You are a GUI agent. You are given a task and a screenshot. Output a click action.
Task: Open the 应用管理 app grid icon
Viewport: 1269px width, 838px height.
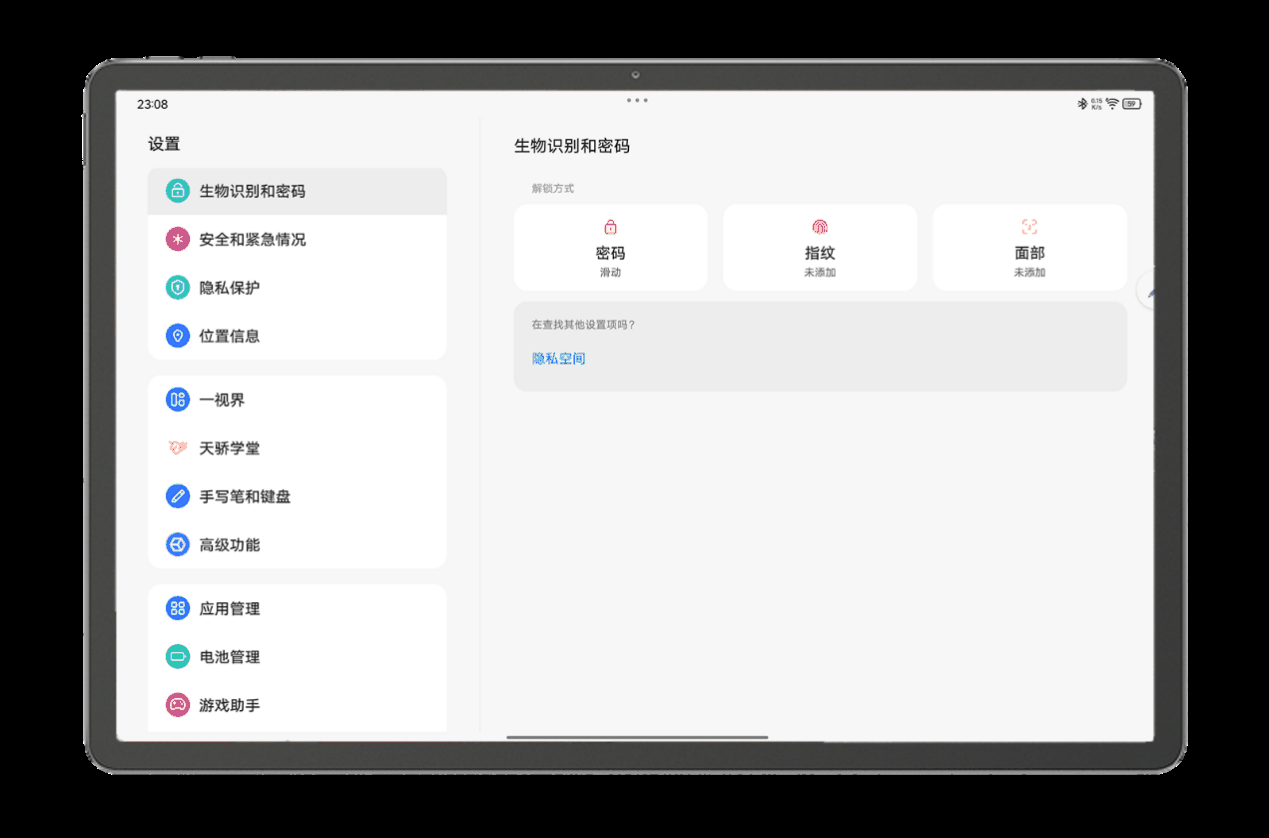point(177,608)
